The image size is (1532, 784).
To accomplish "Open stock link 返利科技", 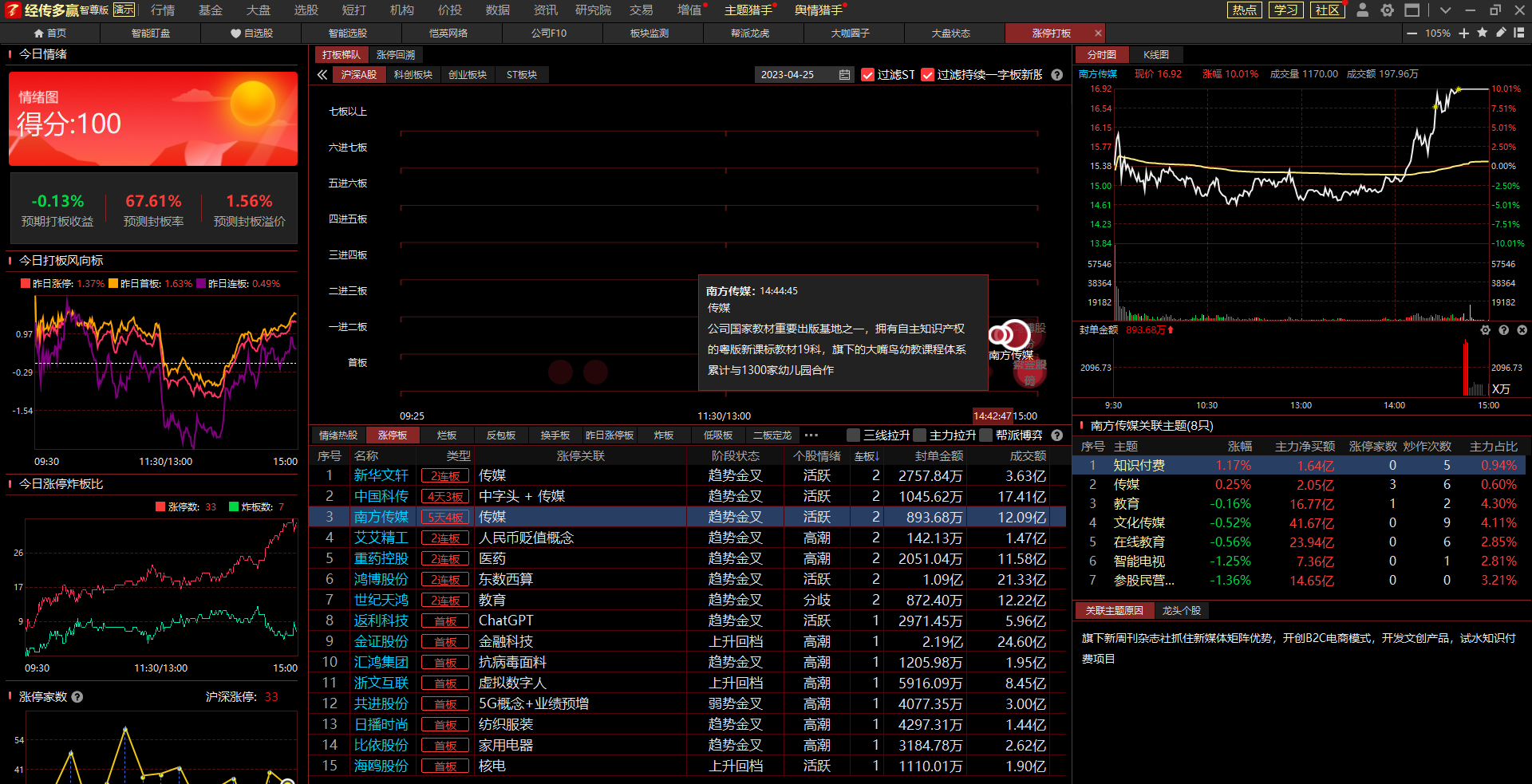I will (381, 621).
